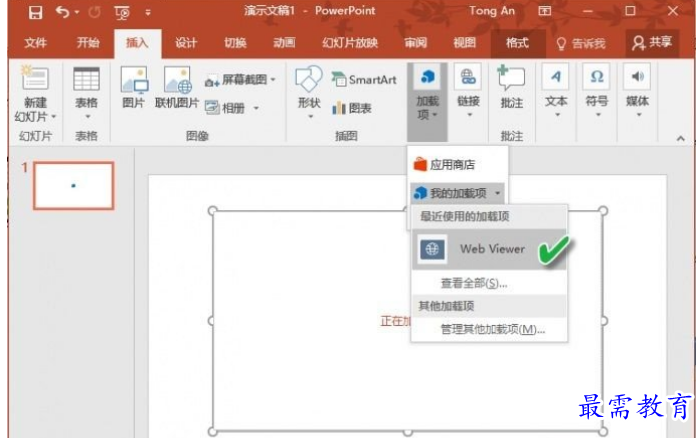Click the 相册 photo album button
This screenshot has height=438, width=700.
(225, 108)
